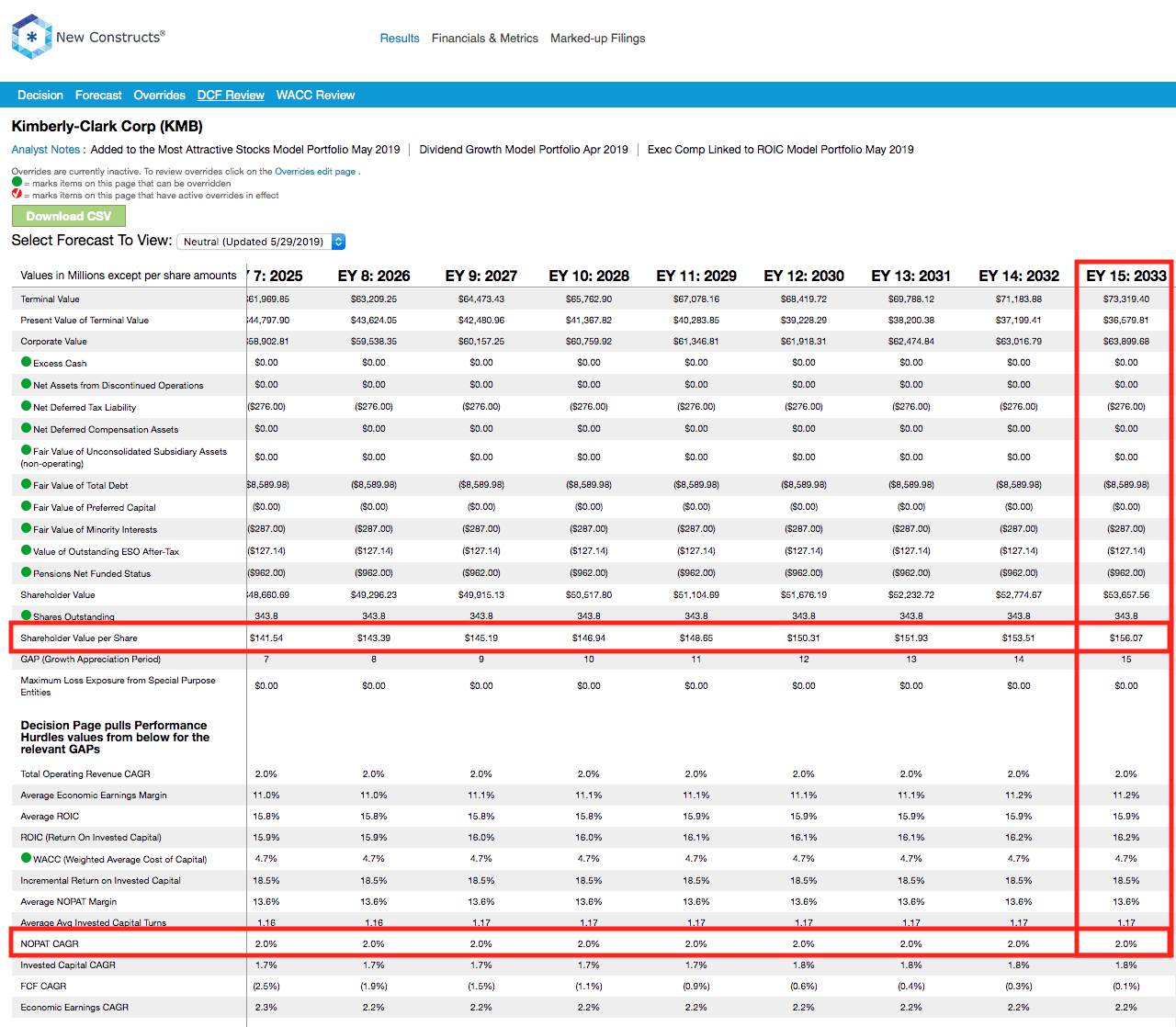Click the green legend dot for overridable items
Viewport: 1176px width, 1027px height.
tap(17, 182)
